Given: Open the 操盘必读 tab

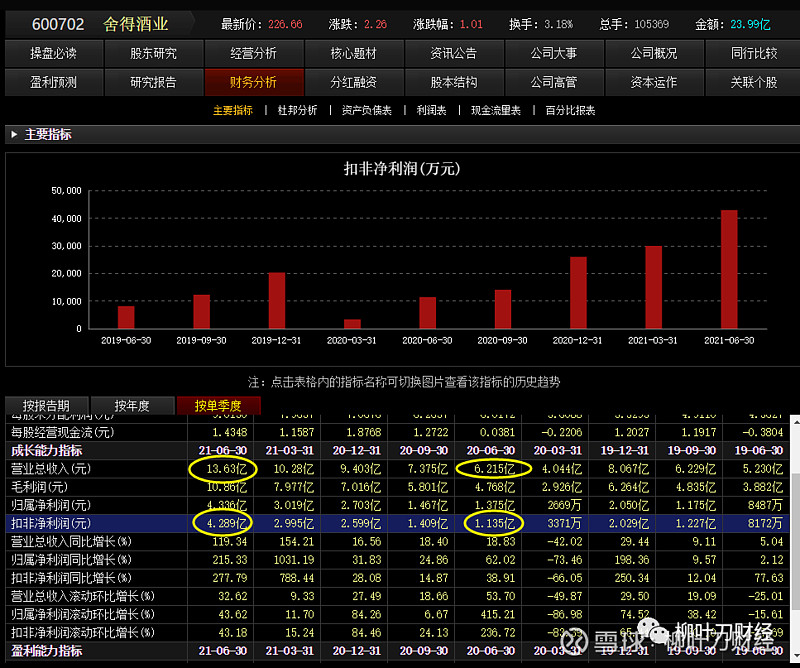Looking at the screenshot, I should pos(54,53).
